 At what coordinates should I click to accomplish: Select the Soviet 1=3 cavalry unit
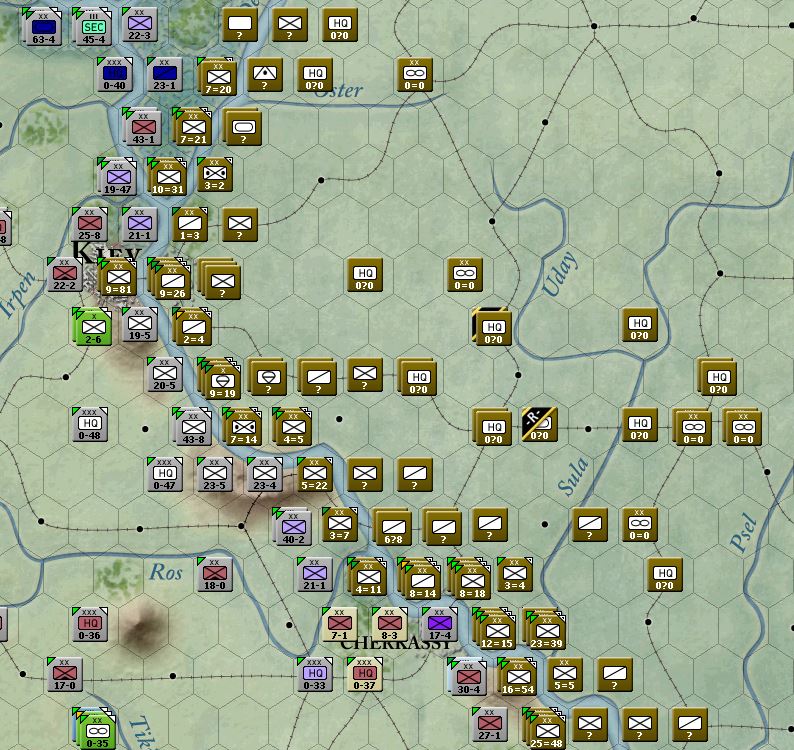189,224
